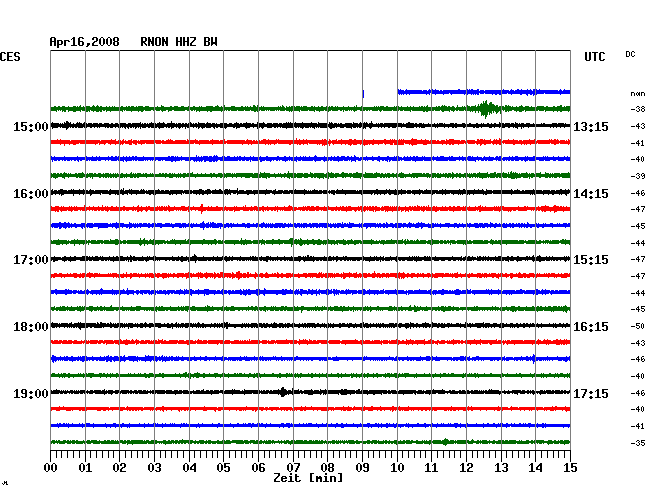650x494 pixels.
Task: Click the seismic burst on the top green trace
Action: click(x=485, y=109)
